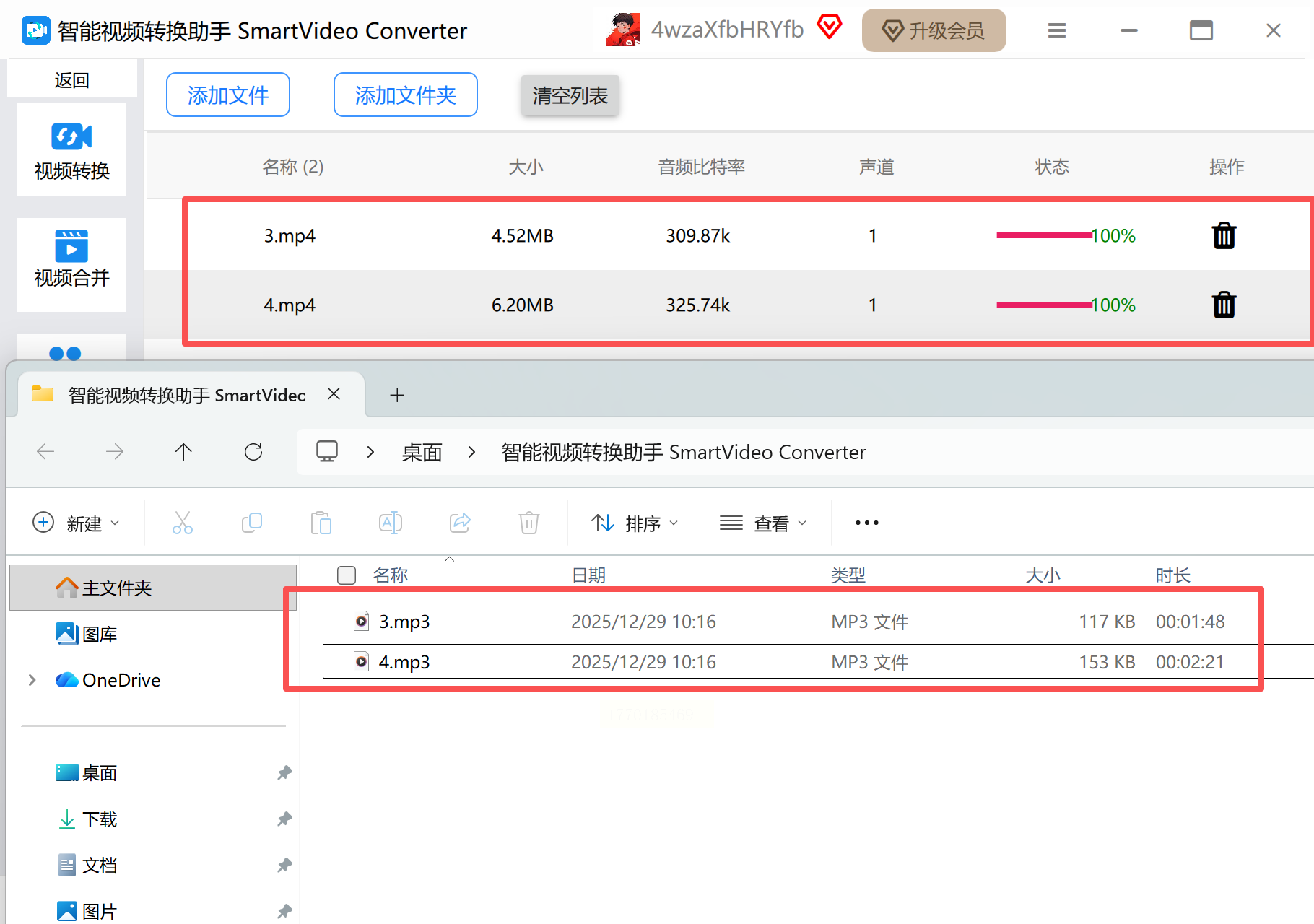Sort files by the 大小 column in Explorer
The height and width of the screenshot is (924, 1314).
click(x=1043, y=575)
